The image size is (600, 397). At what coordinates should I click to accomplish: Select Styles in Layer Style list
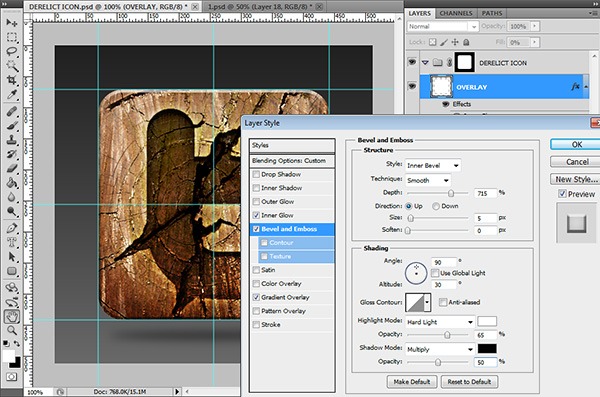click(292, 145)
